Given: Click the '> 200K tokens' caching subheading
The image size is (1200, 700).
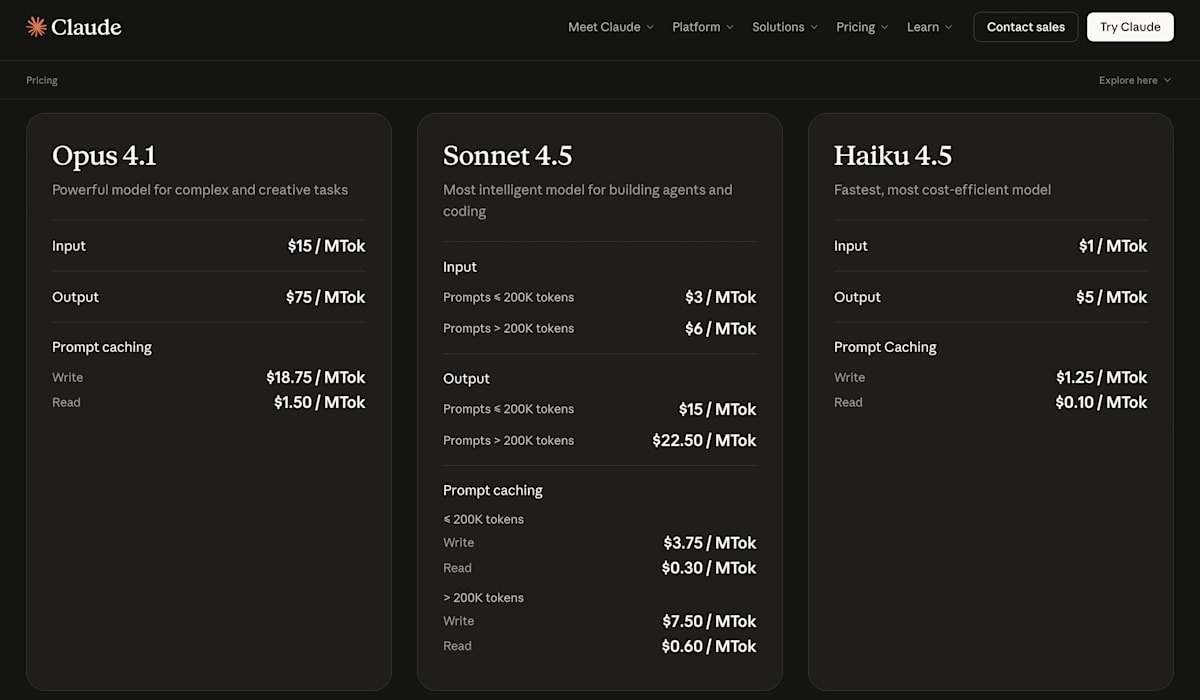Looking at the screenshot, I should tap(483, 598).
